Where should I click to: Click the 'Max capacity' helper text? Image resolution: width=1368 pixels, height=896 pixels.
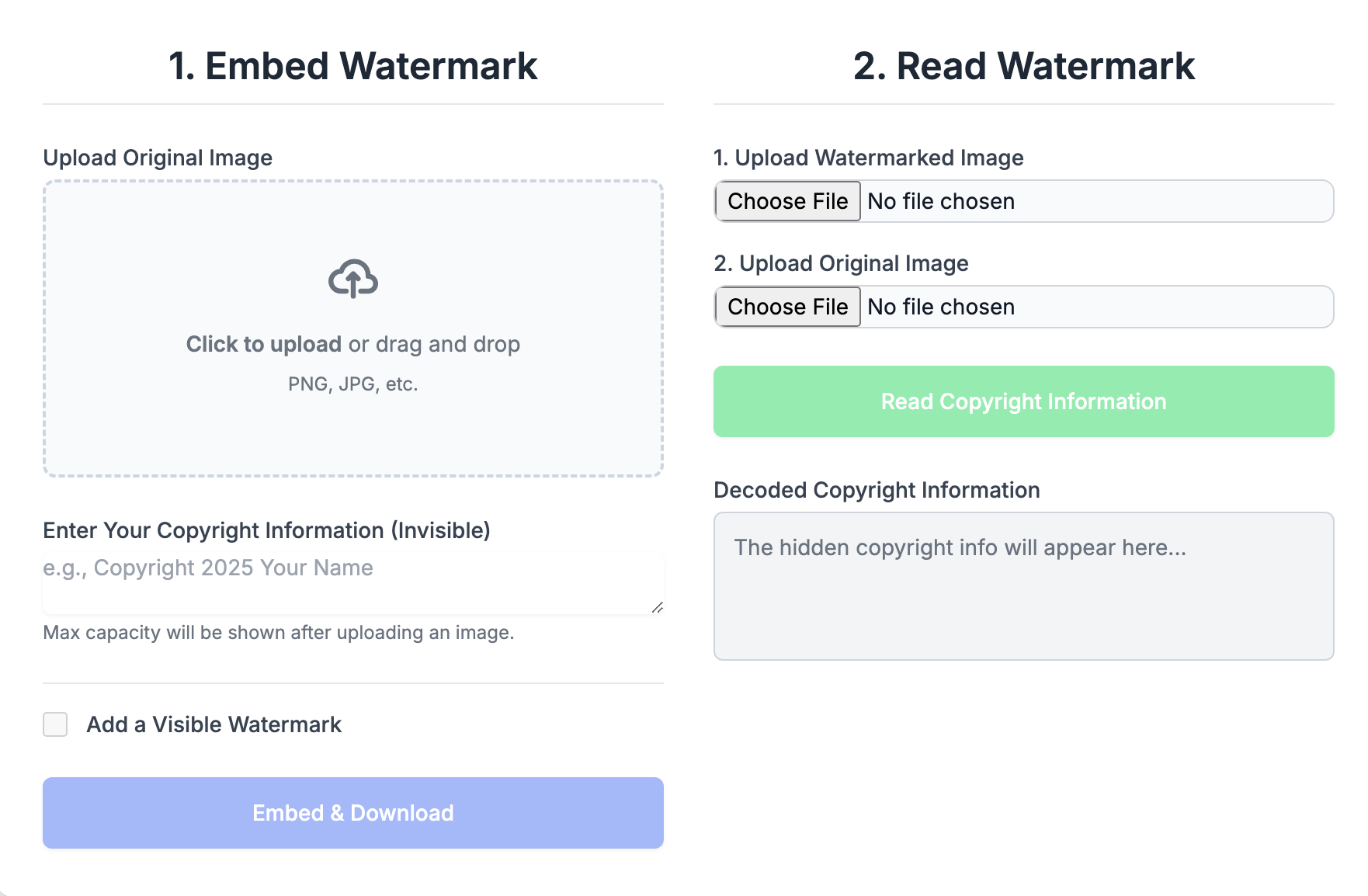point(279,633)
